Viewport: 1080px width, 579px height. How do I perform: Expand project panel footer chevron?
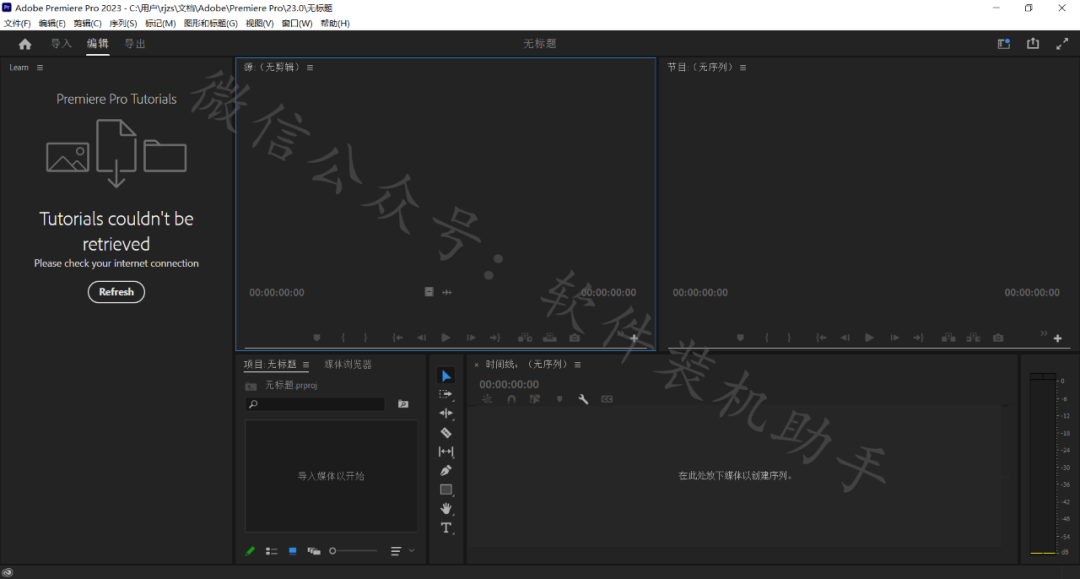coord(412,551)
